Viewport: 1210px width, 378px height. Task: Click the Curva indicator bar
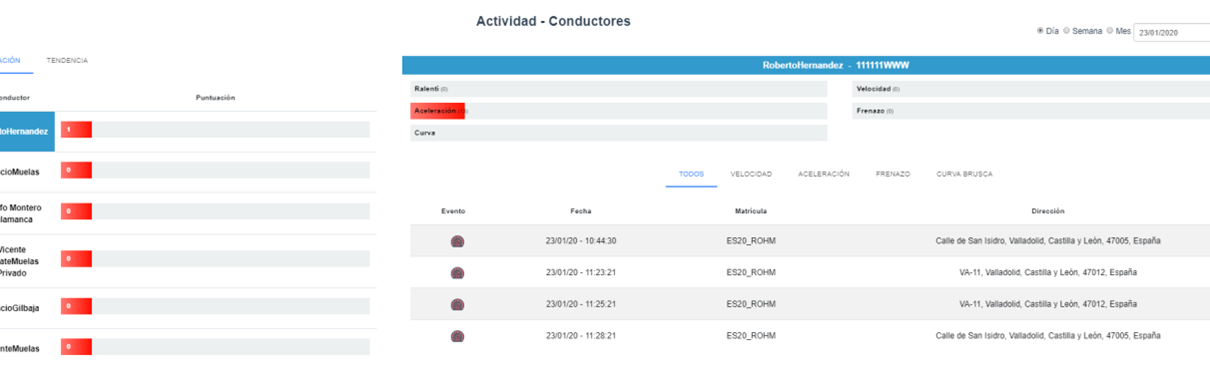pyautogui.click(x=619, y=133)
